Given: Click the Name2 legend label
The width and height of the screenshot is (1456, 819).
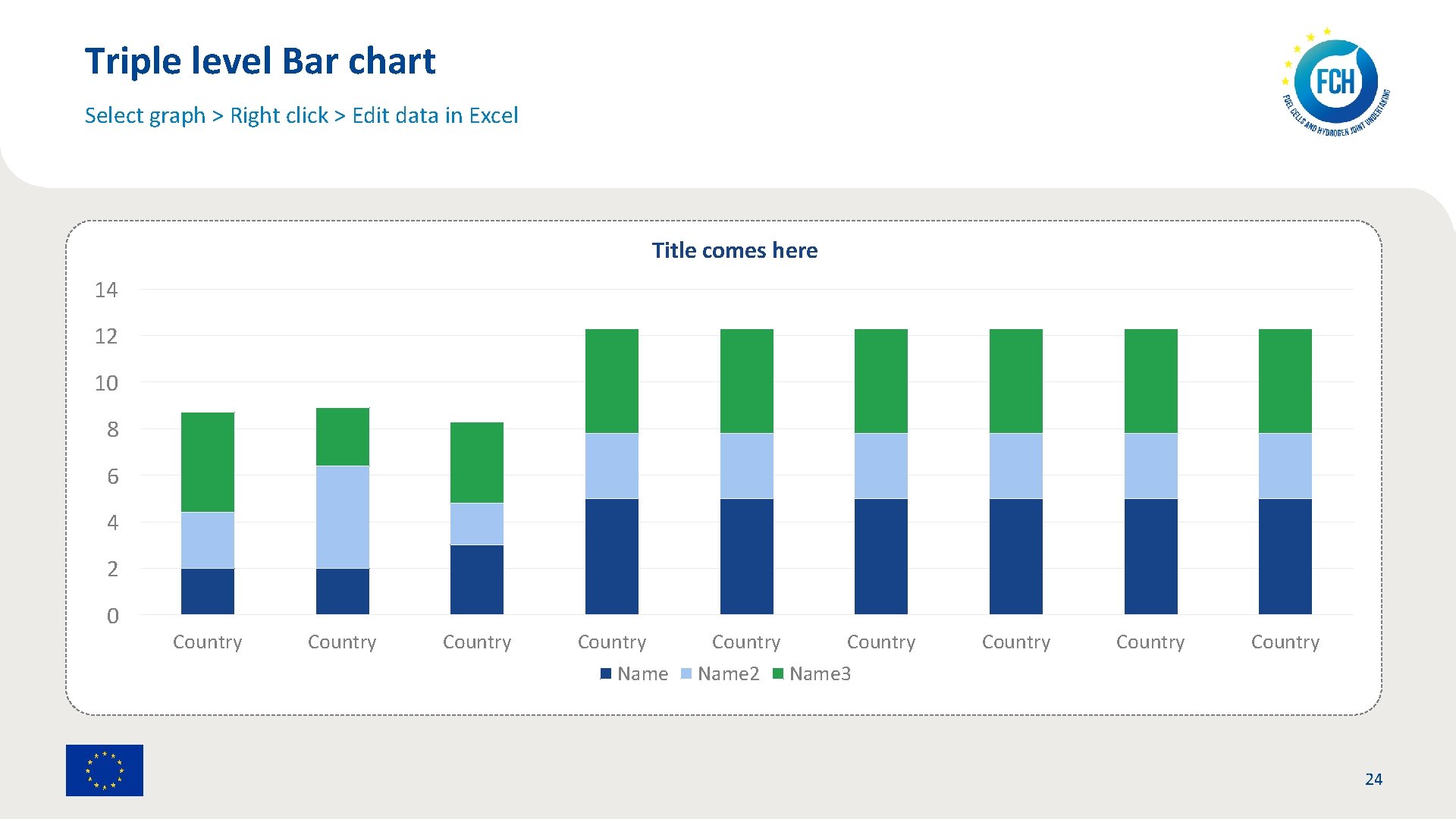Looking at the screenshot, I should (x=728, y=673).
